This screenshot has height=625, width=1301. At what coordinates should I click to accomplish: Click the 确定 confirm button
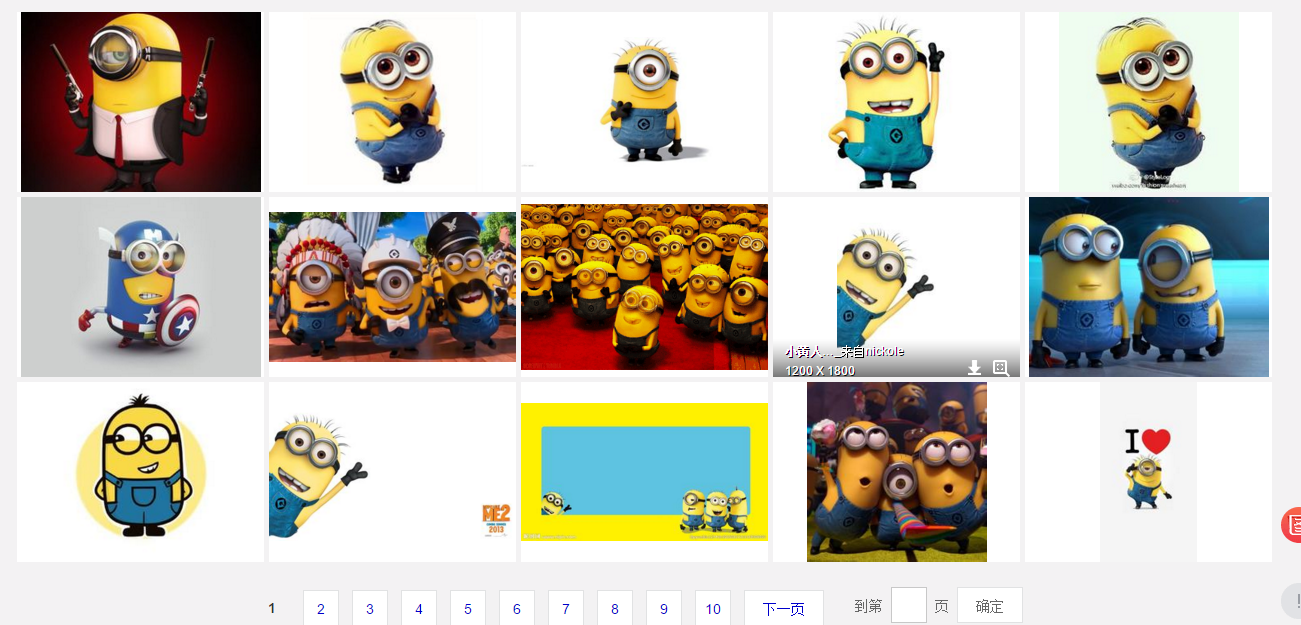[990, 605]
